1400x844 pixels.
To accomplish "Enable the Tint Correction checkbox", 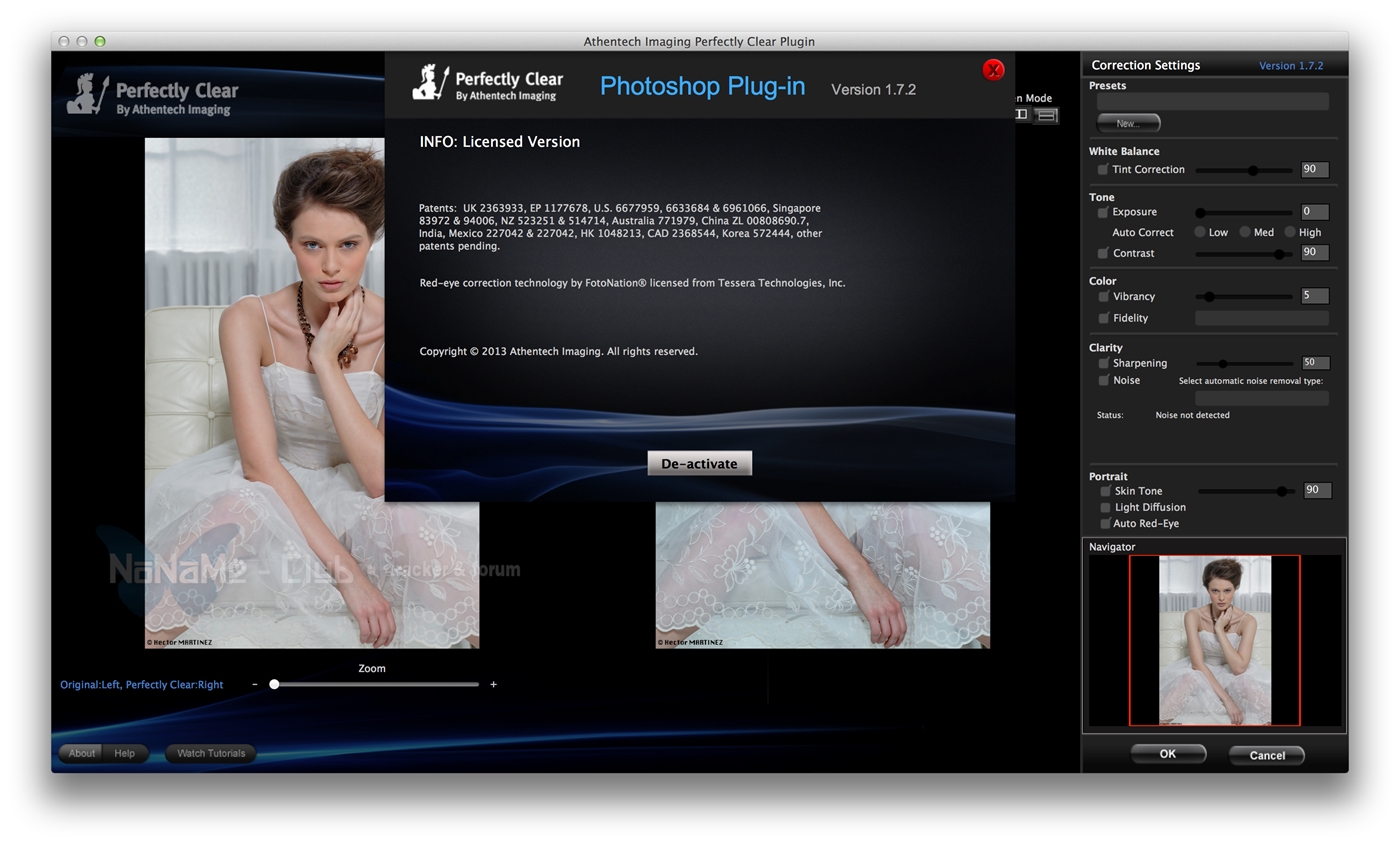I will click(1103, 170).
